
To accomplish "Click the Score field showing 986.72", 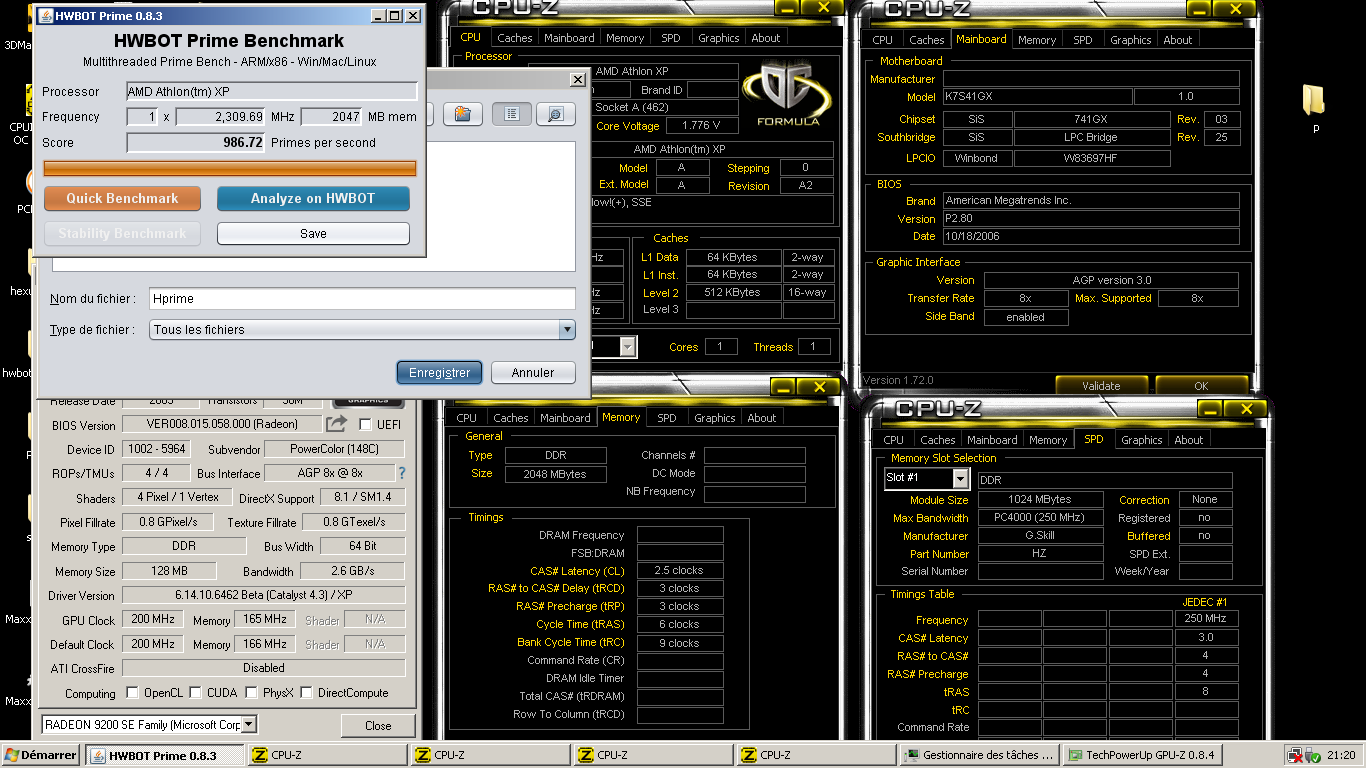I will pos(196,143).
